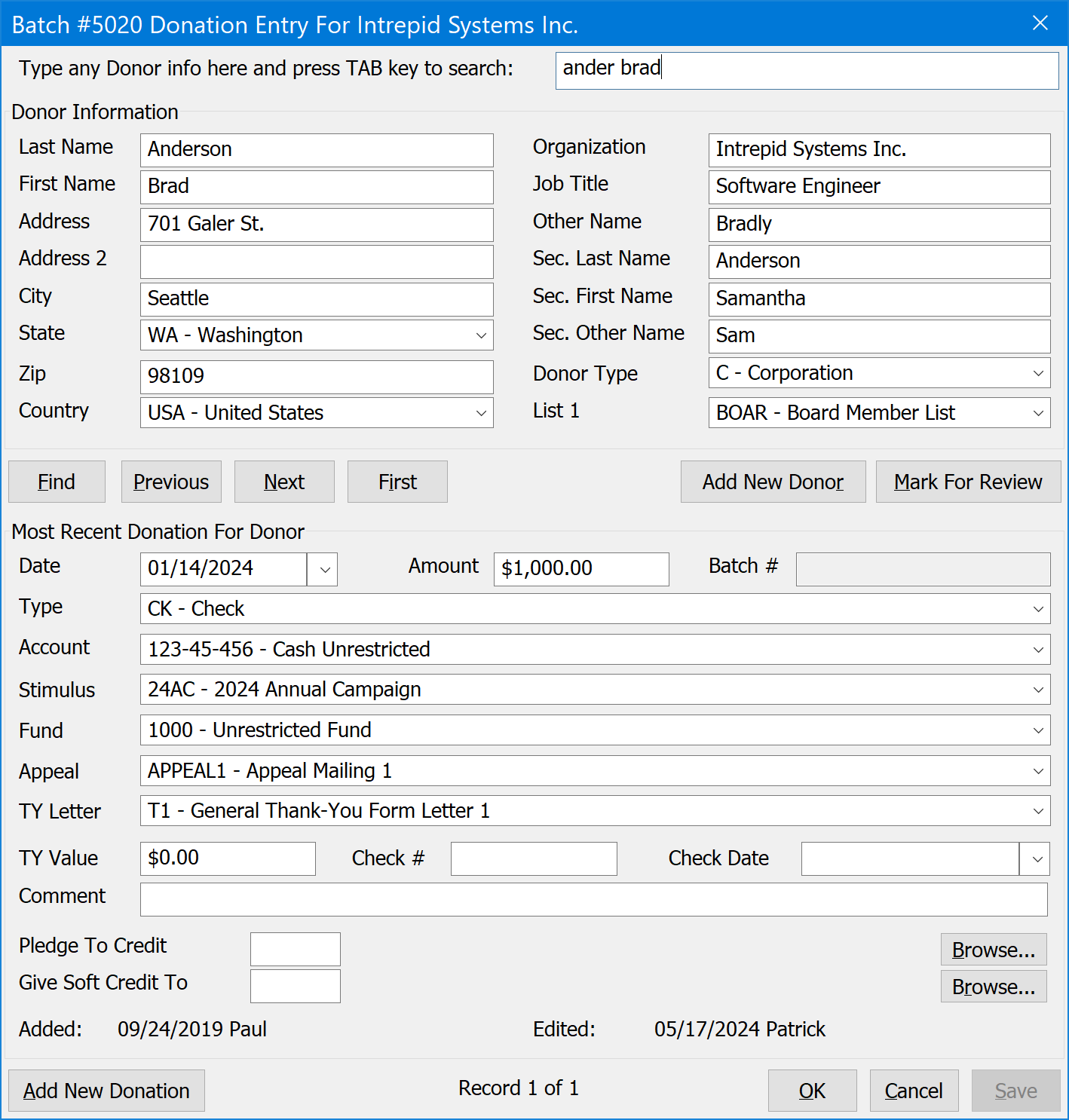
Task: Open the TY Letter dropdown
Action: [595, 811]
